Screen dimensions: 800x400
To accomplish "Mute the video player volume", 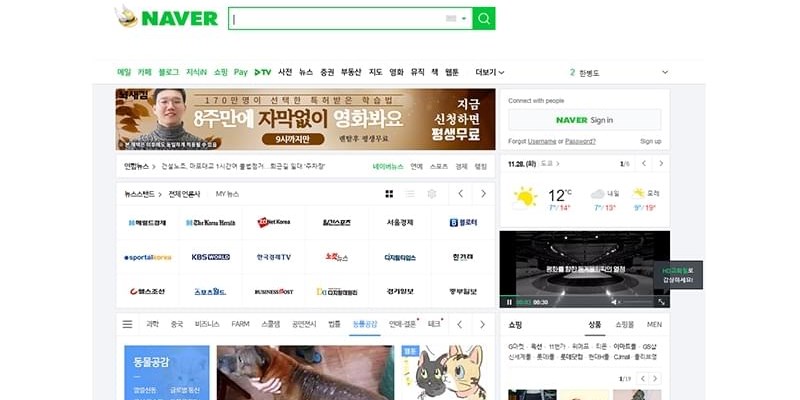I will click(616, 301).
